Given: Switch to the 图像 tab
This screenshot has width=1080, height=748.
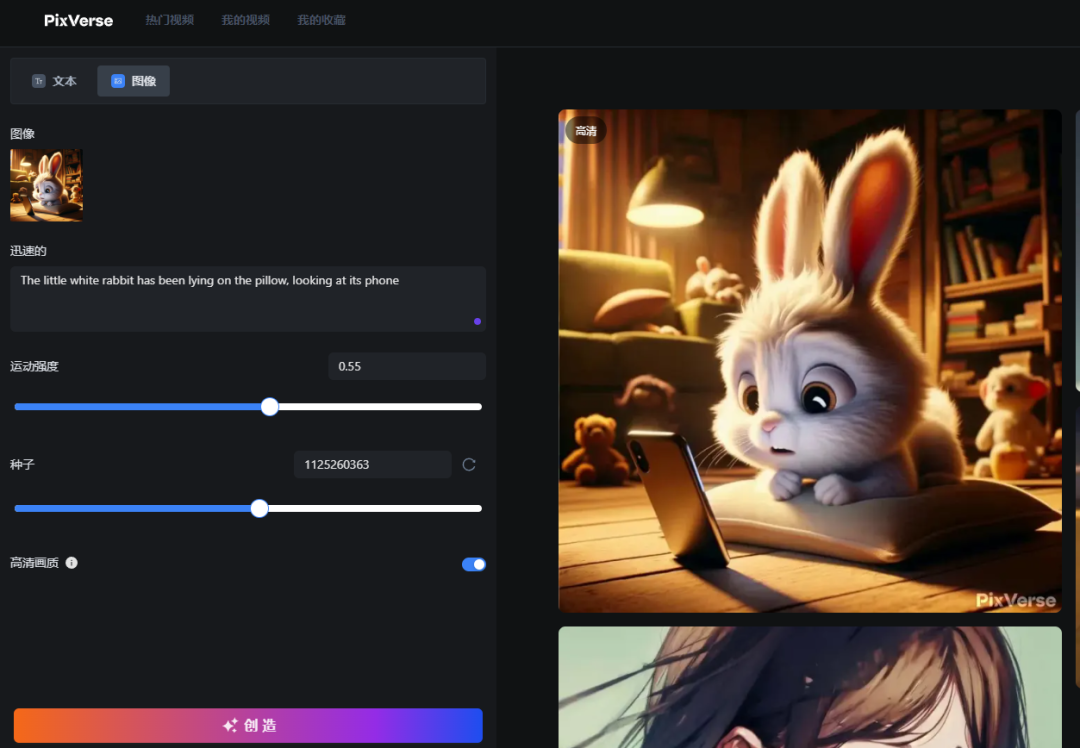Looking at the screenshot, I should pyautogui.click(x=133, y=81).
